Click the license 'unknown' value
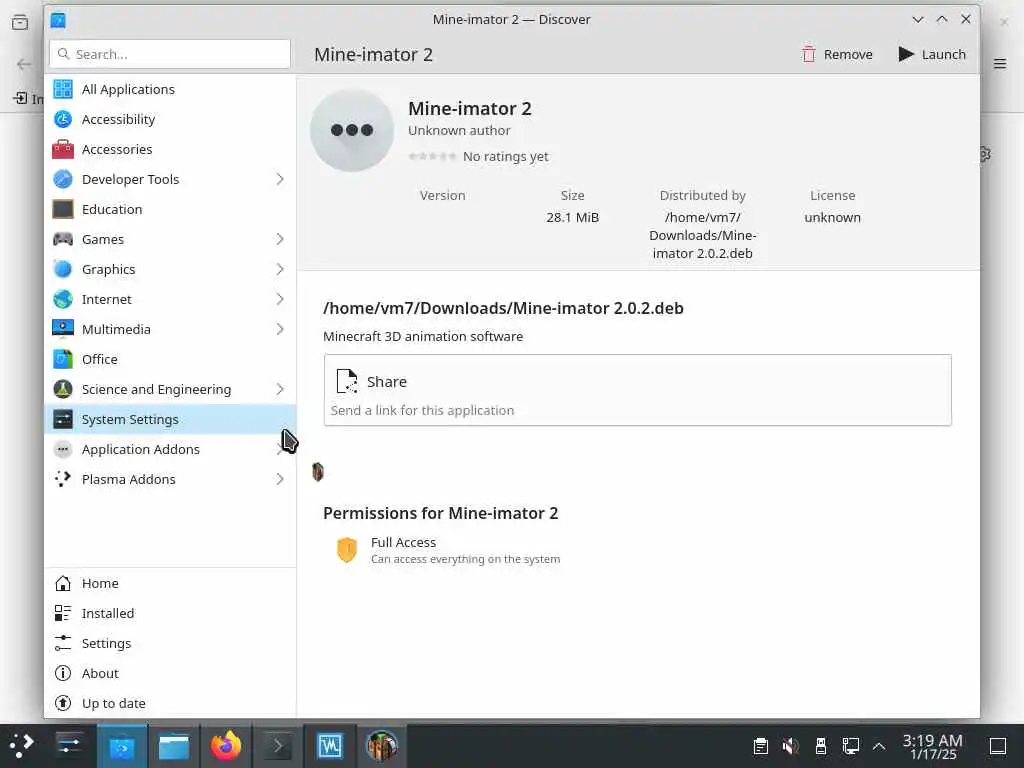The image size is (1024, 768). 833,217
